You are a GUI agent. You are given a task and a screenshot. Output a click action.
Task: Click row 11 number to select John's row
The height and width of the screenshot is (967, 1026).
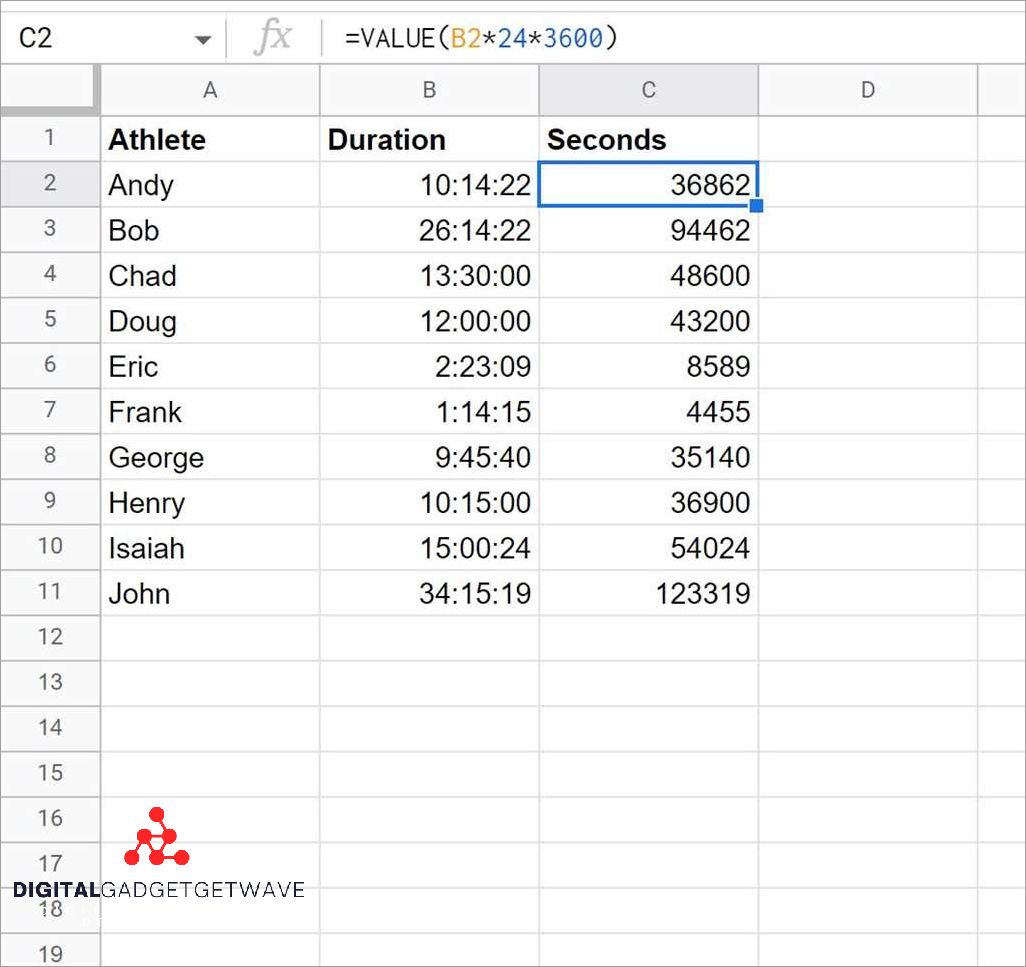[x=50, y=593]
